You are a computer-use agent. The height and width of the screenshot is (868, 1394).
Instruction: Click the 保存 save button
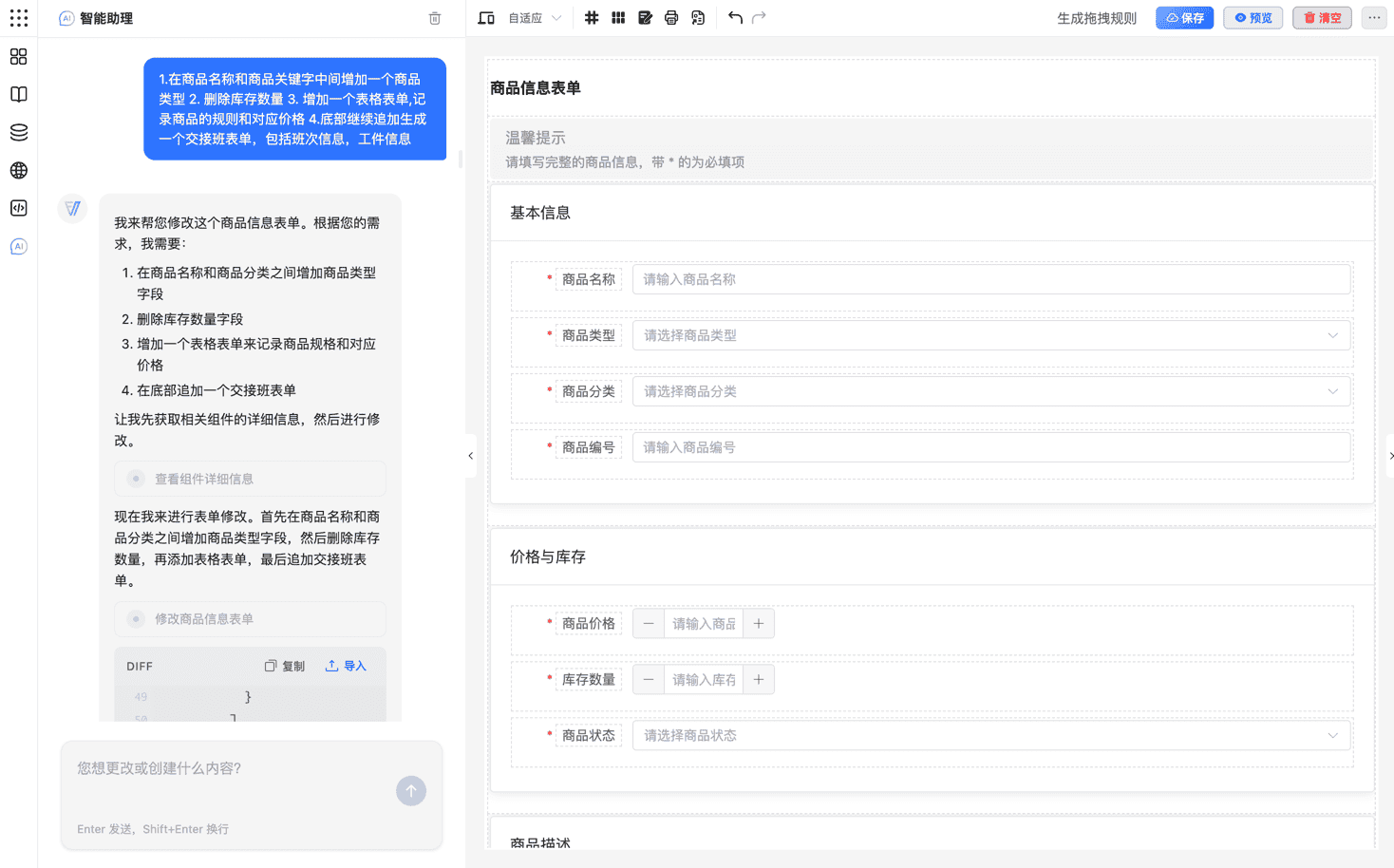point(1184,18)
